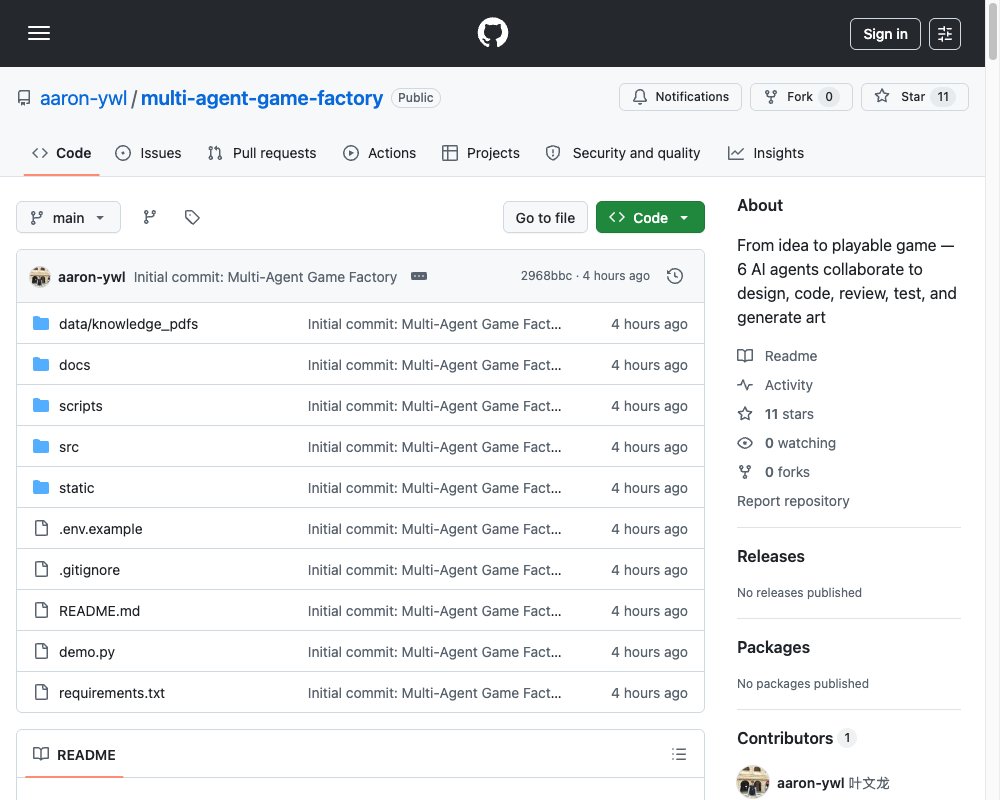The height and width of the screenshot is (800, 1000).
Task: Open the aaron-ywl contributor avatar
Action: click(753, 782)
